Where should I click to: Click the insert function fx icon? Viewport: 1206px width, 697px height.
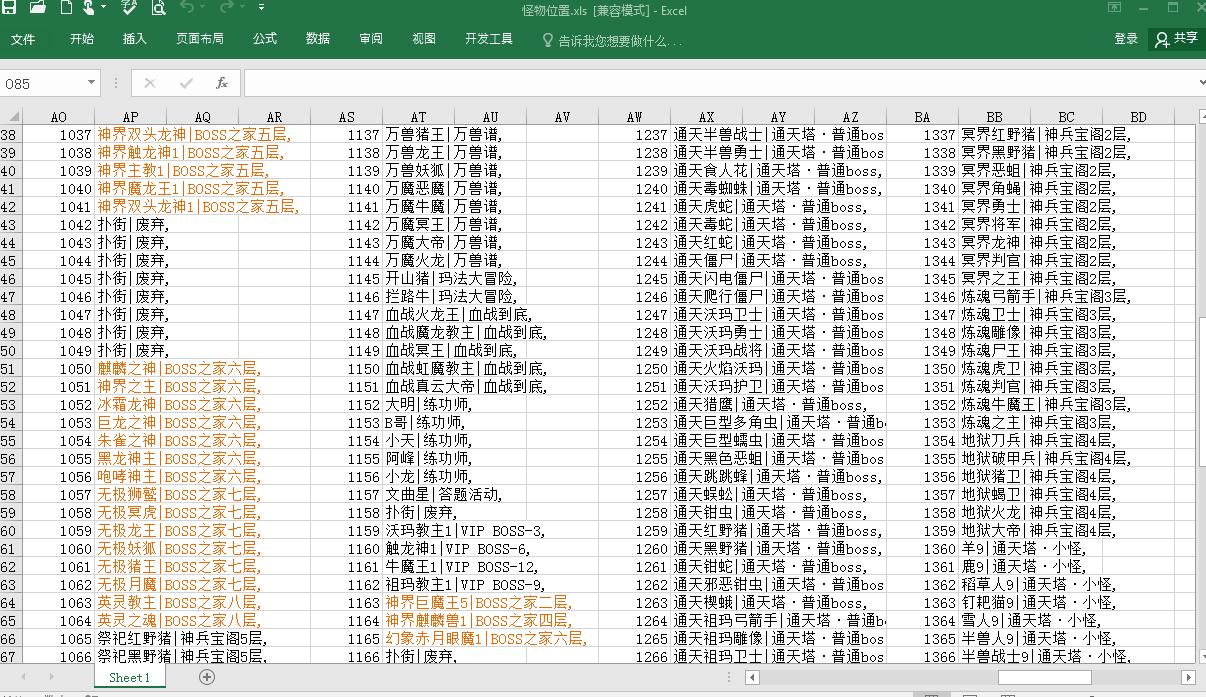pyautogui.click(x=222, y=84)
